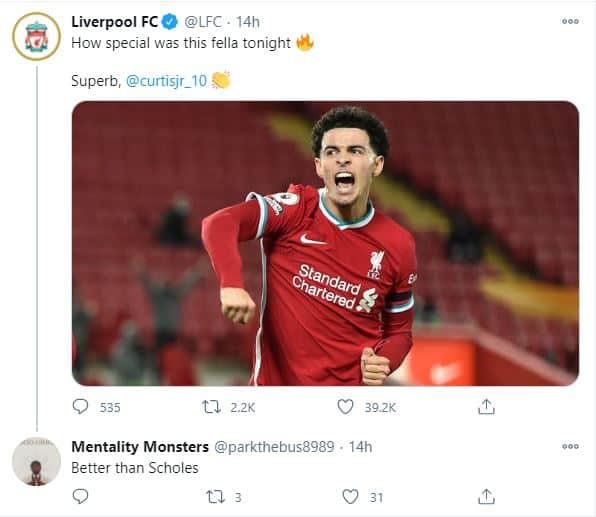Open the @curtisjr_10 mention link

(x=166, y=81)
